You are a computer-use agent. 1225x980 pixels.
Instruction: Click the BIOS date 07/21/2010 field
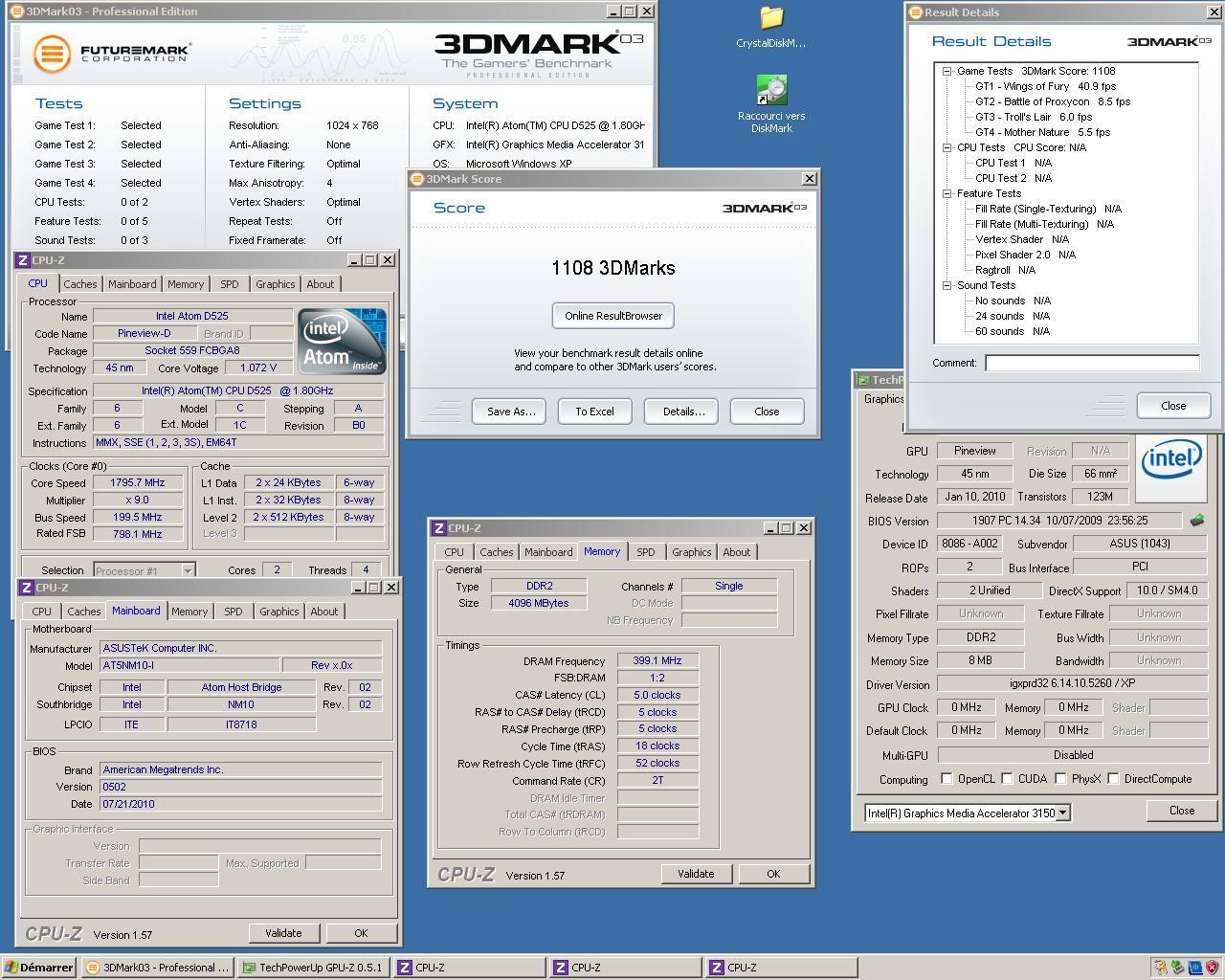tap(241, 804)
